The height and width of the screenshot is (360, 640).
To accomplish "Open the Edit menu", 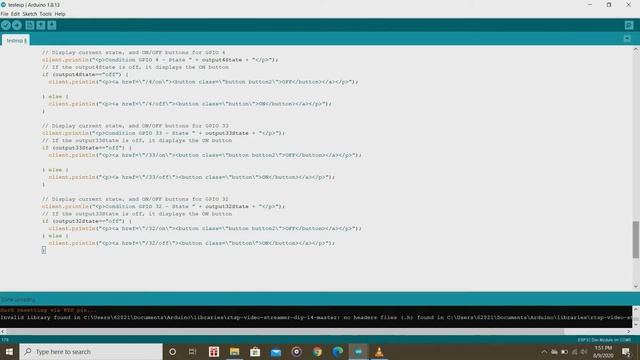I will click(15, 14).
